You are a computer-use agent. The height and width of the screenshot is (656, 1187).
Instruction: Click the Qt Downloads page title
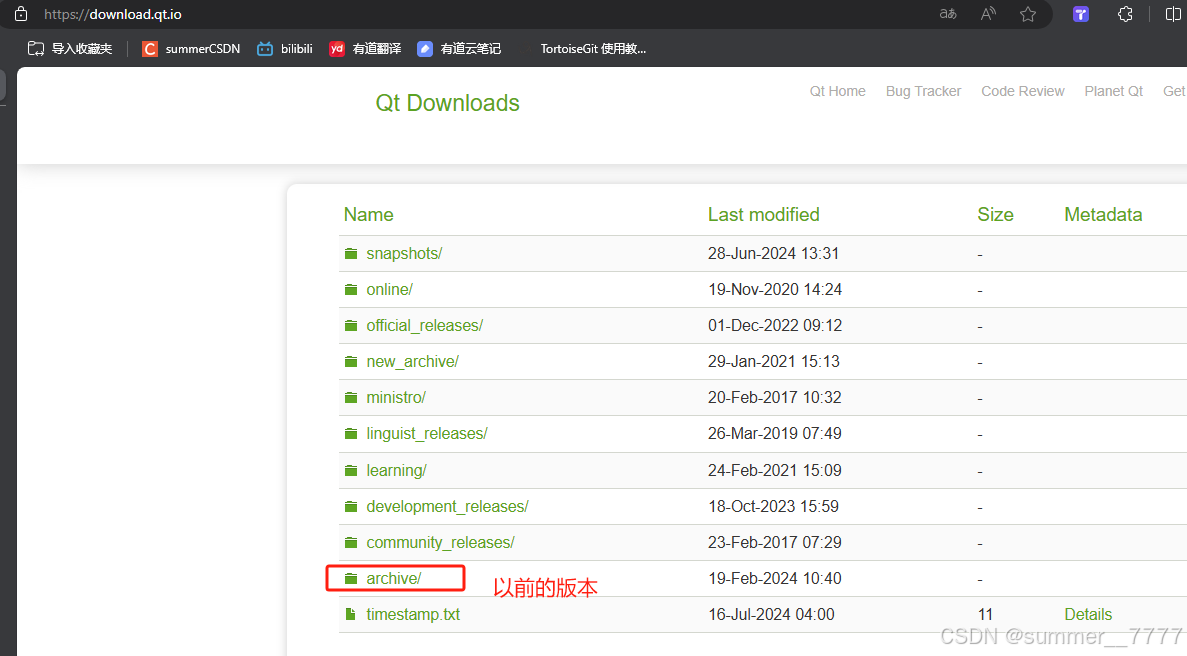pyautogui.click(x=447, y=103)
